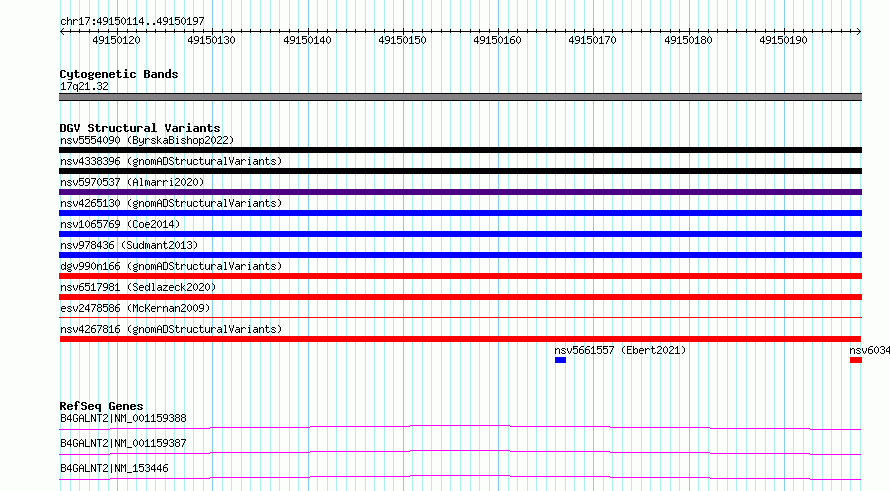Screen dimensions: 890x491
Task: Click the gray 17q21.32 cytogenetic band bar
Action: click(x=460, y=97)
